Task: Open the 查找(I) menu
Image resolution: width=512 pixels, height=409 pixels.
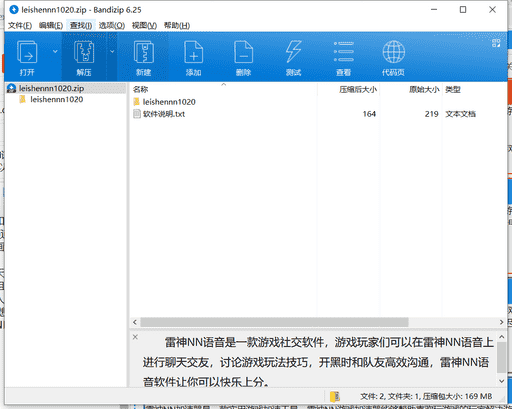Action: pyautogui.click(x=81, y=25)
